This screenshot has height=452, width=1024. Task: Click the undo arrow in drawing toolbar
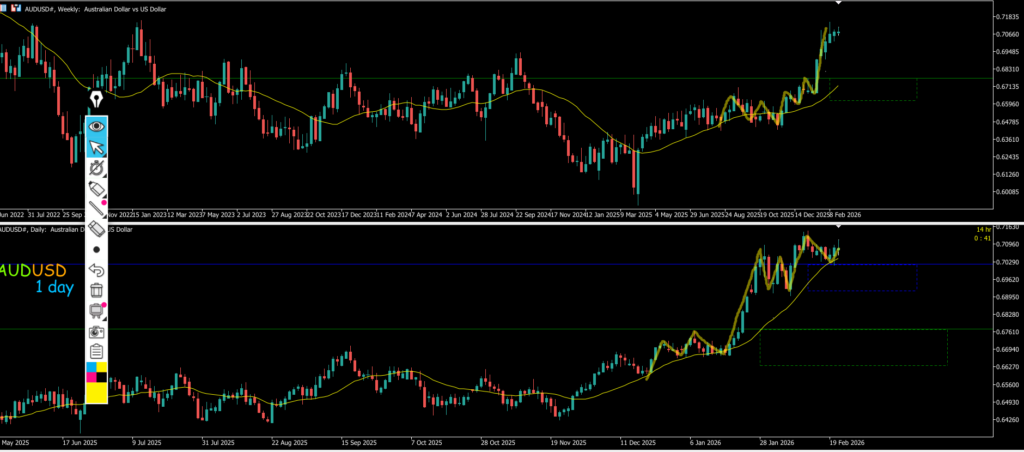pos(97,270)
